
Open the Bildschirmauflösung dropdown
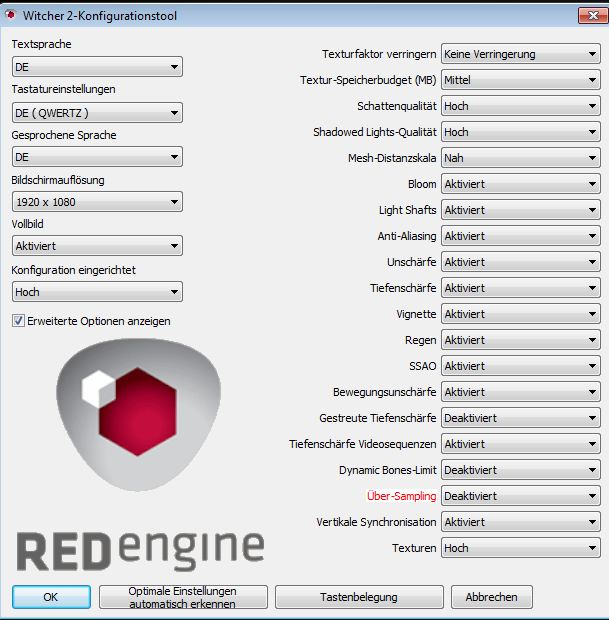coord(97,202)
